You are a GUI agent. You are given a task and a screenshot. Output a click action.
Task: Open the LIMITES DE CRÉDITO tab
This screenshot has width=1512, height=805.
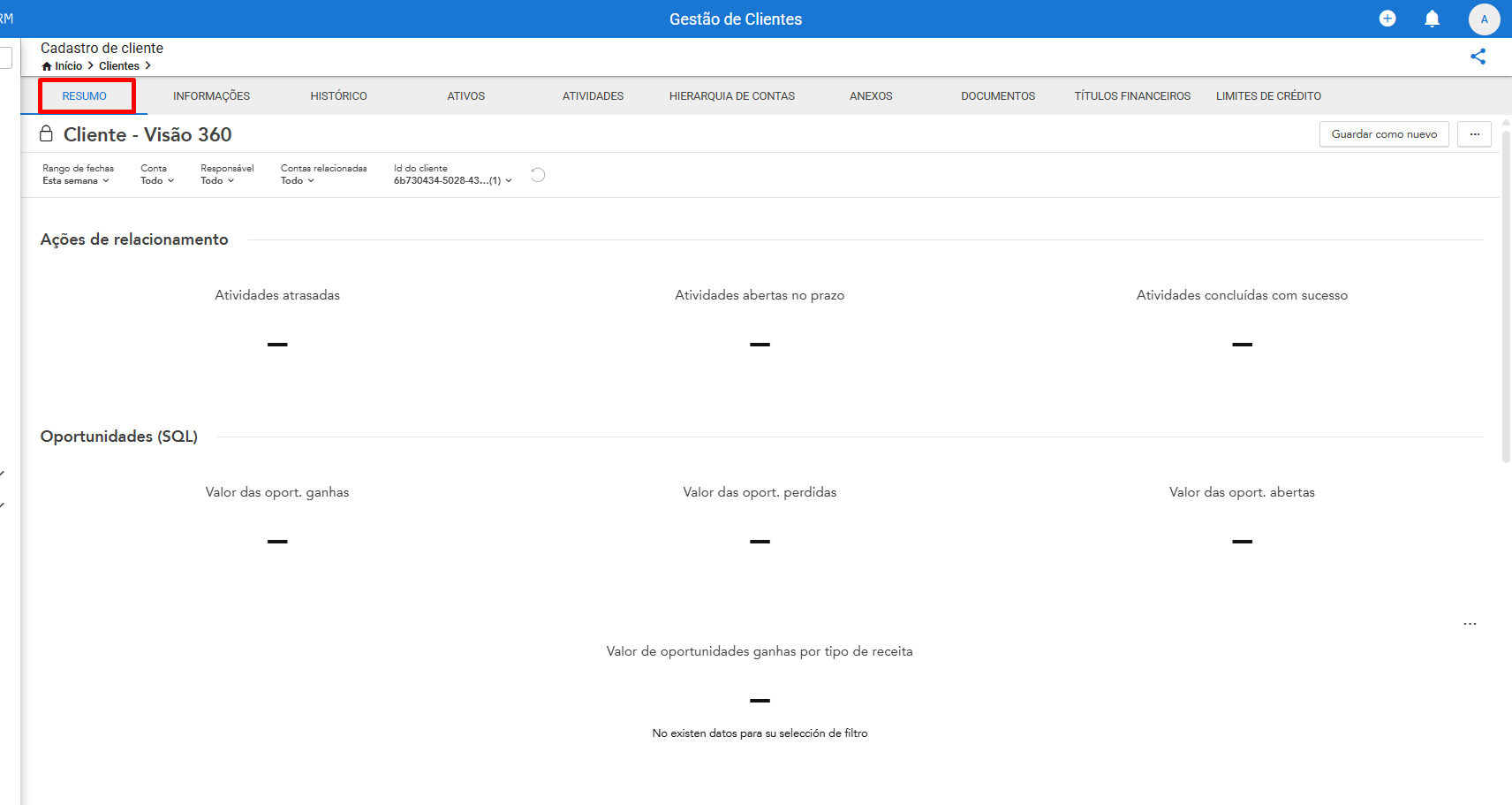pyautogui.click(x=1268, y=95)
